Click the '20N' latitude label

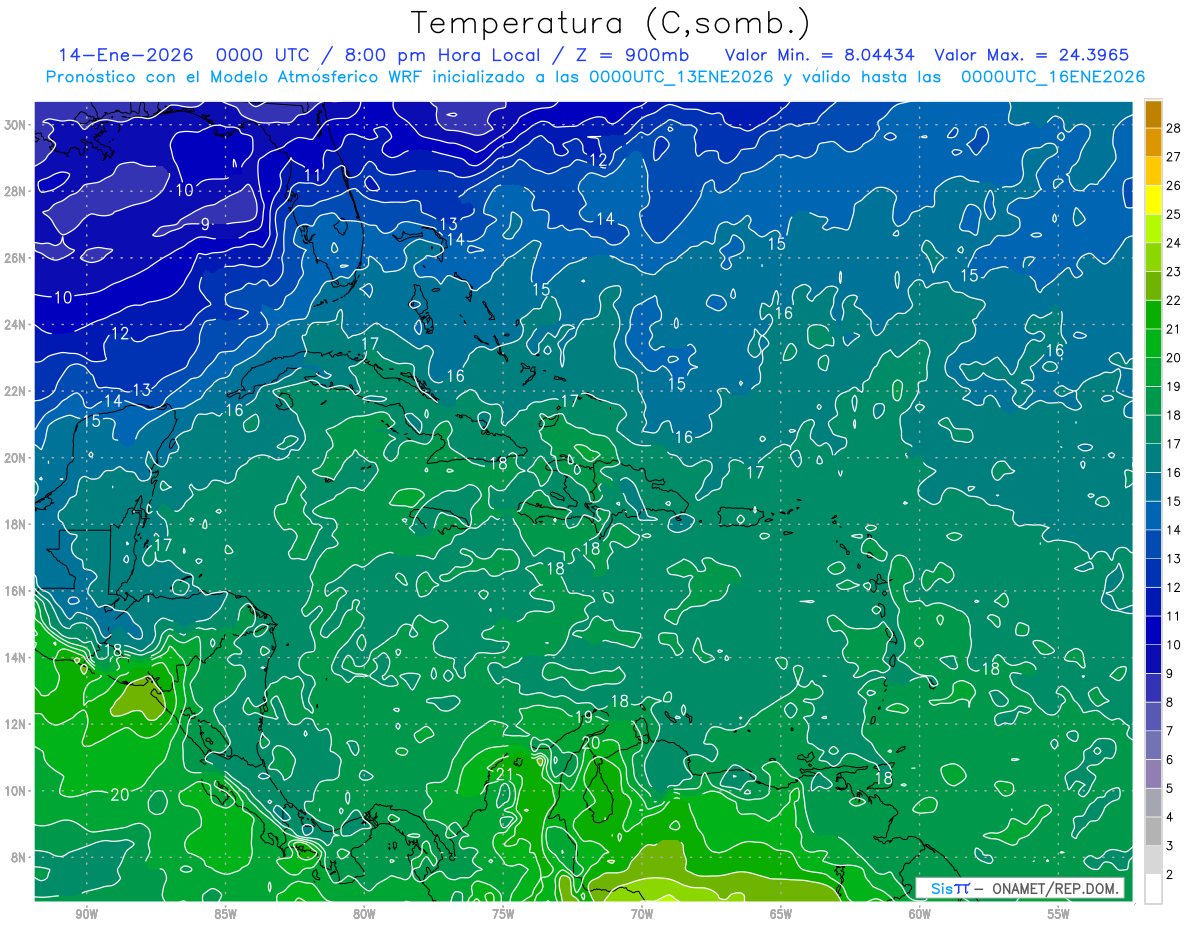[17, 458]
